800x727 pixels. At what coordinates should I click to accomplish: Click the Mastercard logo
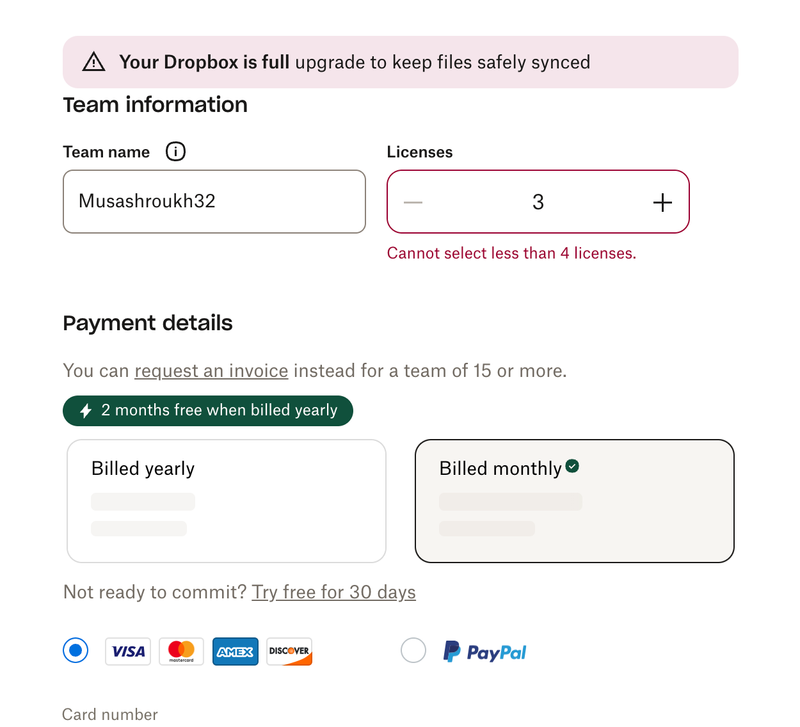(181, 652)
